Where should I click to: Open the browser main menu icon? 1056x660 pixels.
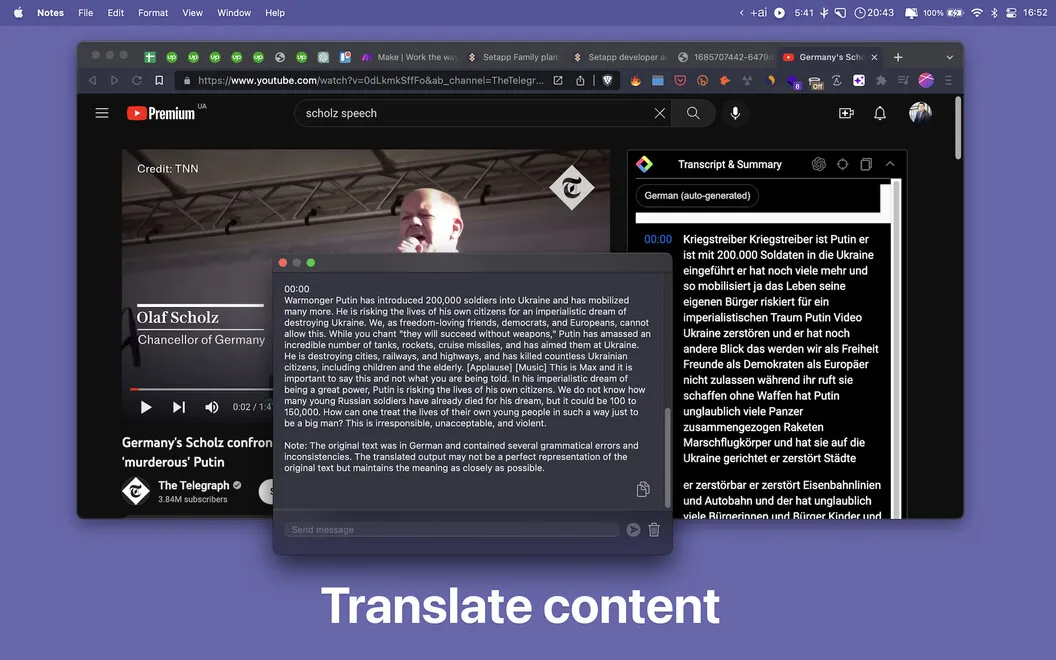click(x=948, y=81)
